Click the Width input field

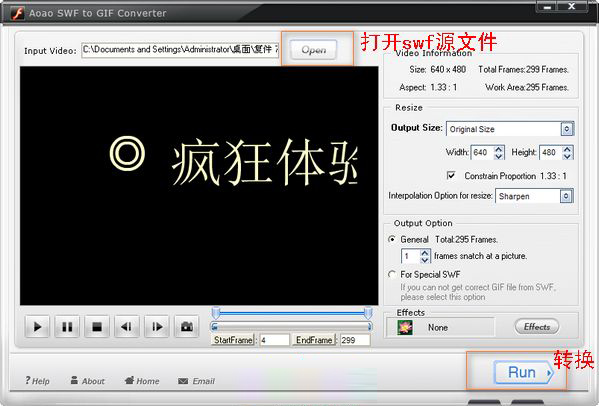482,153
